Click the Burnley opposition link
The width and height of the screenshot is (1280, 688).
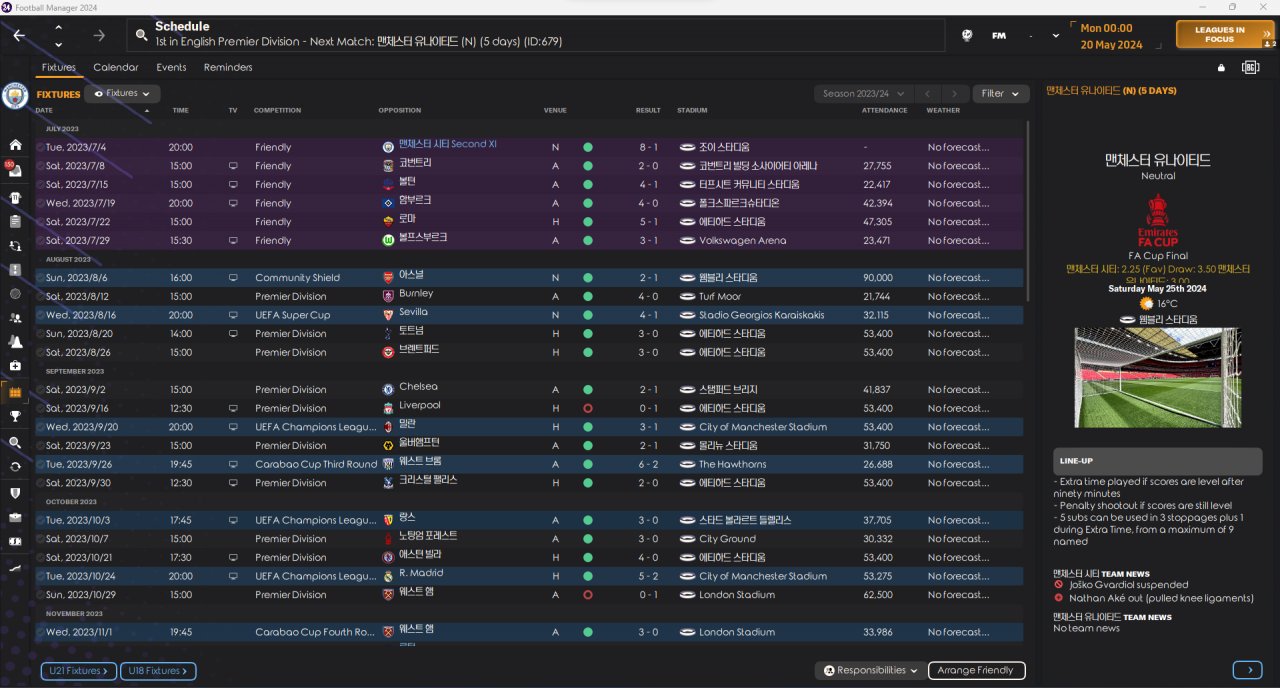point(416,294)
